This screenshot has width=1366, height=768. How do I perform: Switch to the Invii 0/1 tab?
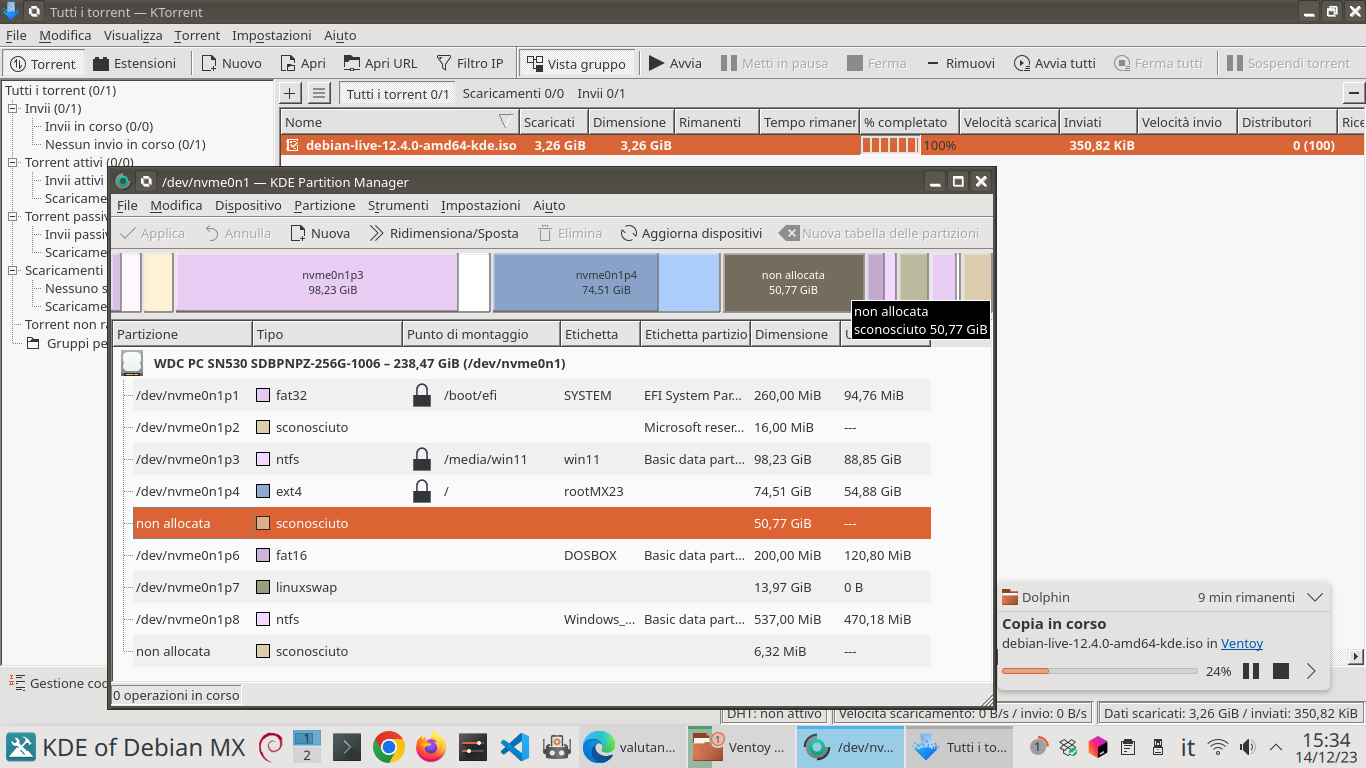tap(601, 93)
